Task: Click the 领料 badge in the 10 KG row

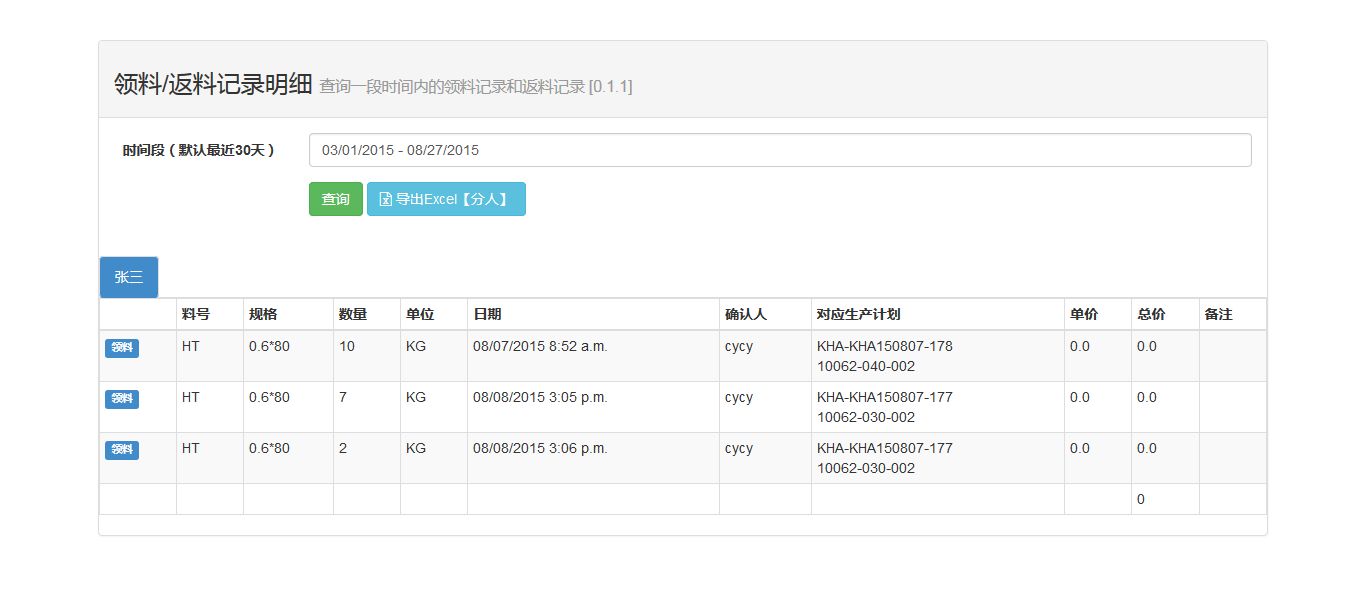Action: coord(122,348)
